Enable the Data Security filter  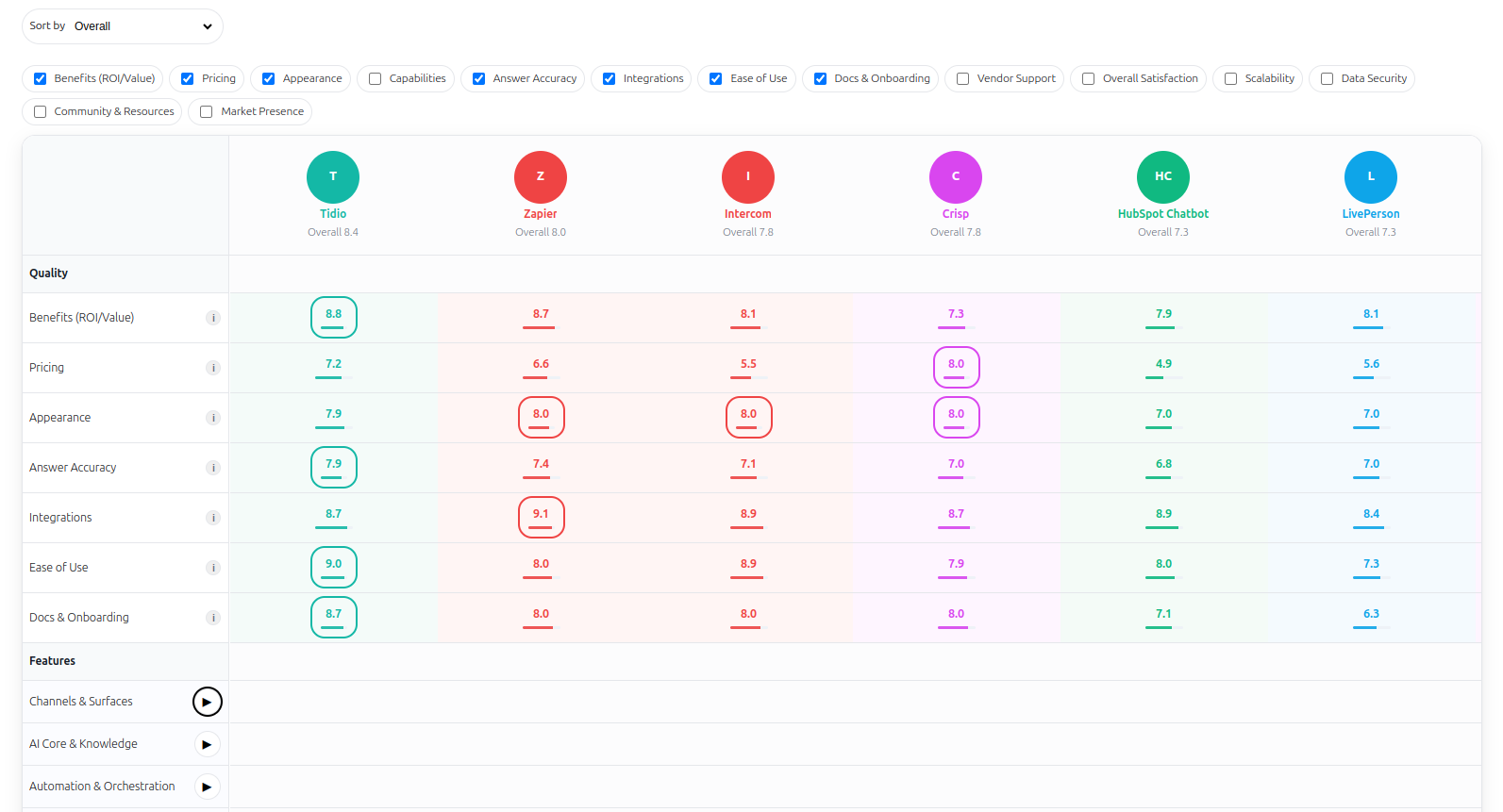(1328, 79)
